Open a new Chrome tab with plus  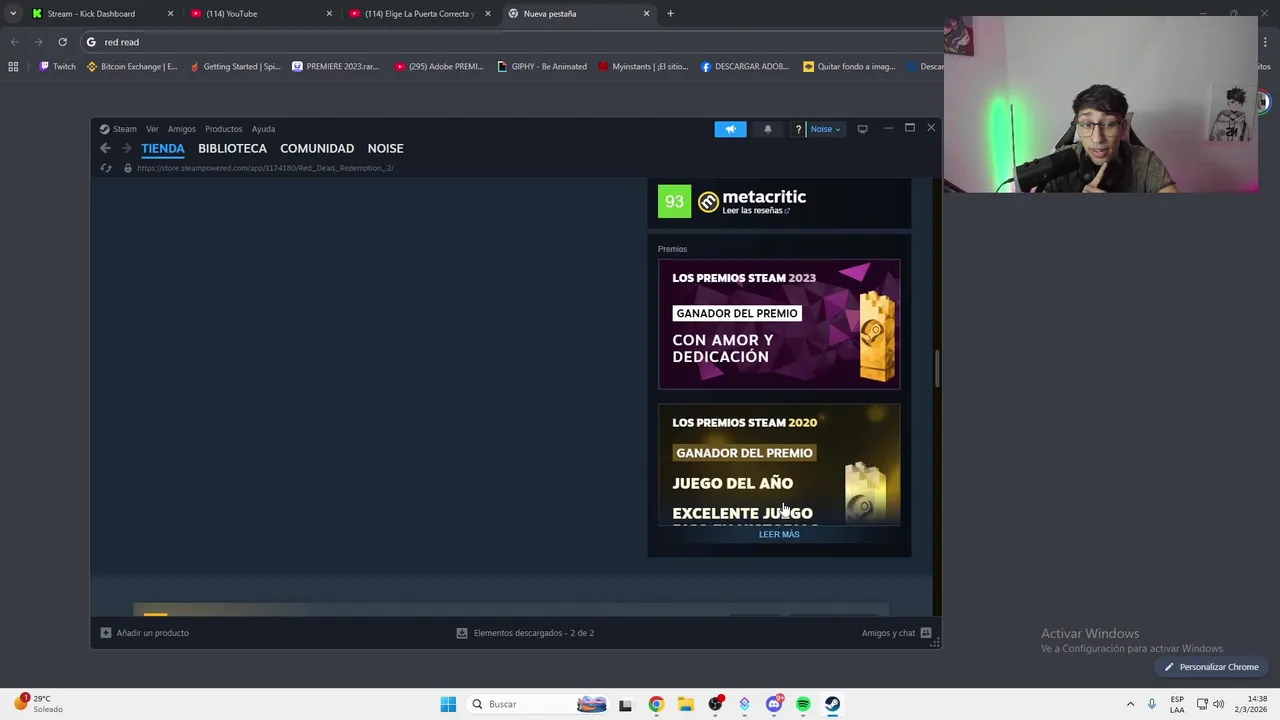670,14
